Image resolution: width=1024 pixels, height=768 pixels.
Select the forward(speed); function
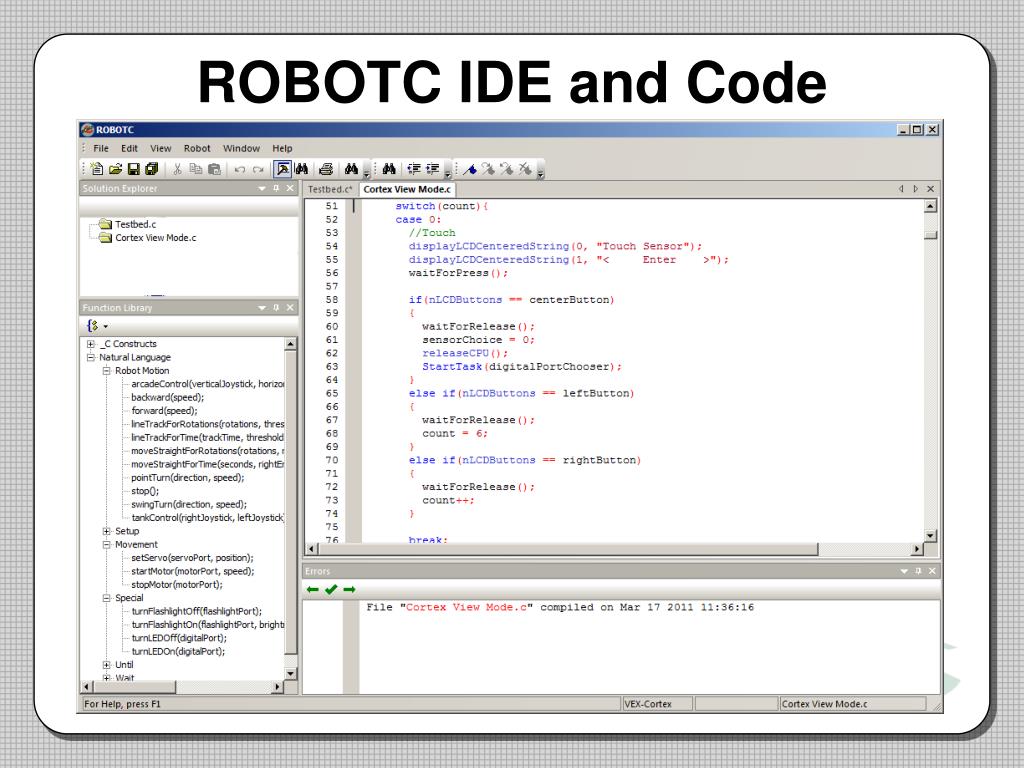(164, 411)
